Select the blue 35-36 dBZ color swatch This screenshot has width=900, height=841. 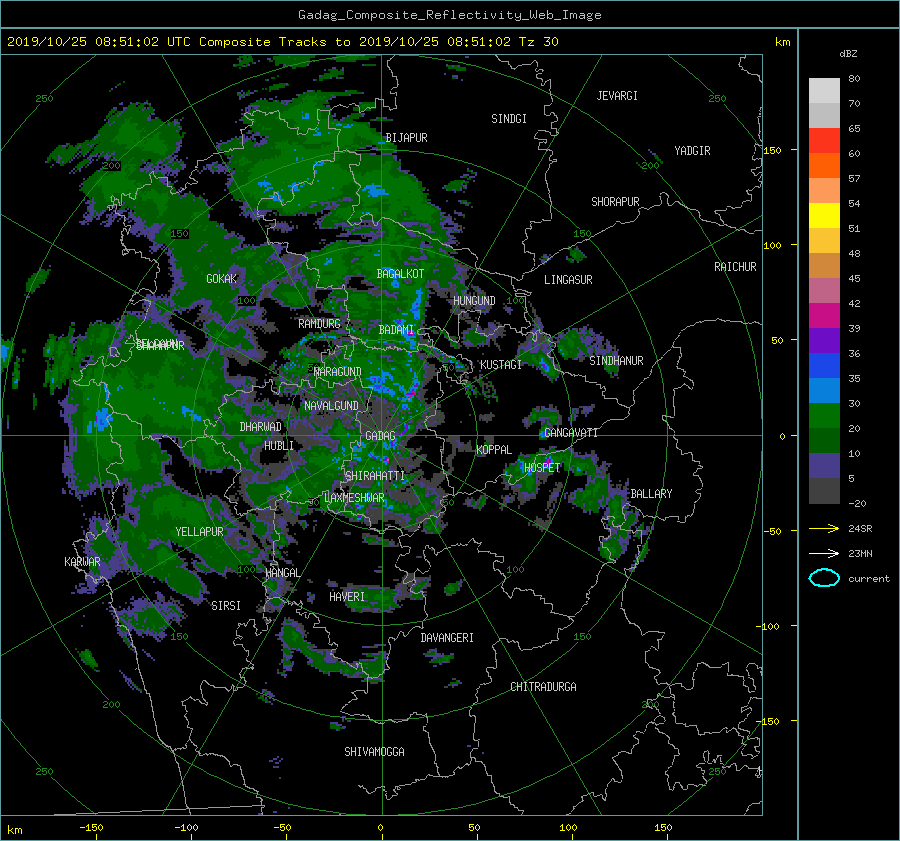click(824, 366)
